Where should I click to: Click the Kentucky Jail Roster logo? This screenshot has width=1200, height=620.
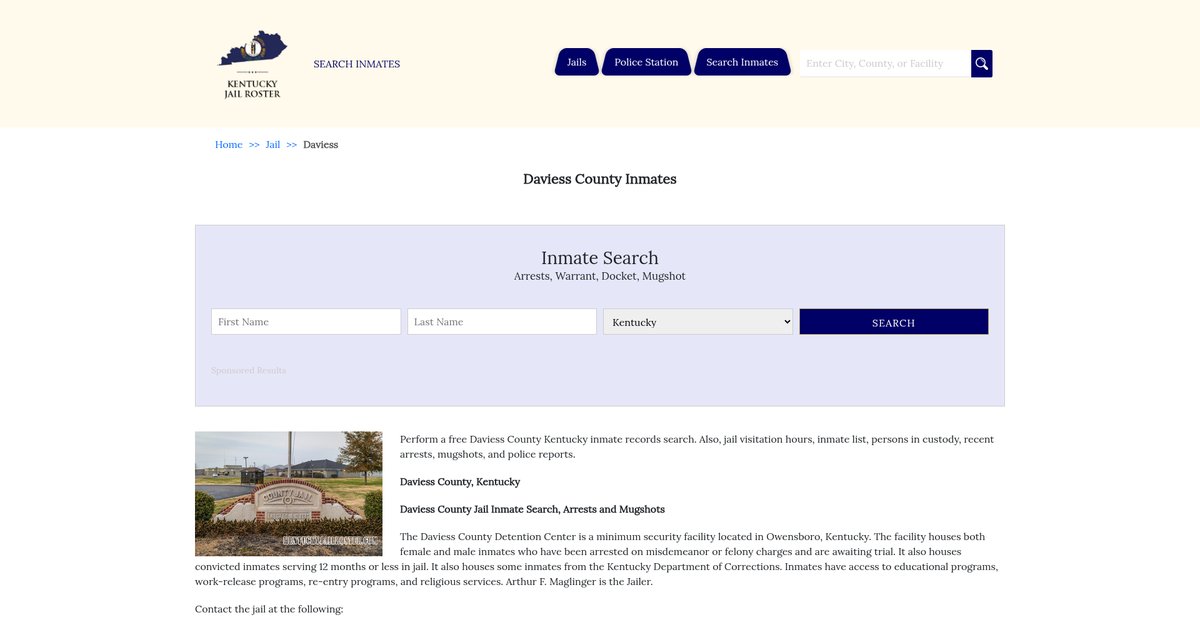(x=252, y=64)
